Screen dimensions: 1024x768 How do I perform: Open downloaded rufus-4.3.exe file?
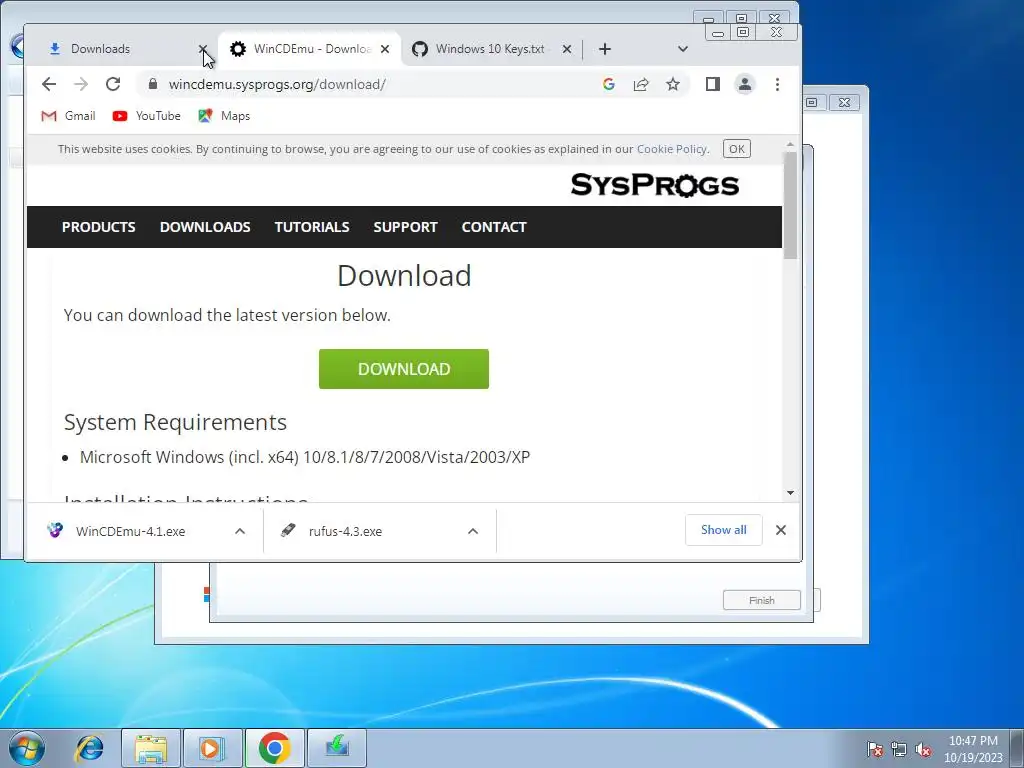click(345, 531)
